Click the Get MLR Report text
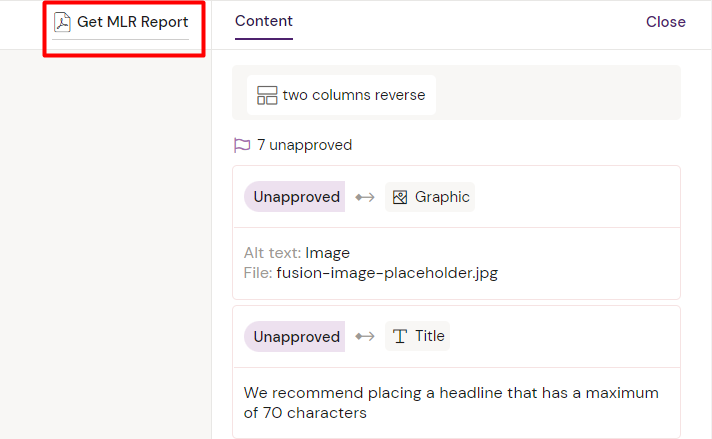The height and width of the screenshot is (439, 712). tap(132, 22)
